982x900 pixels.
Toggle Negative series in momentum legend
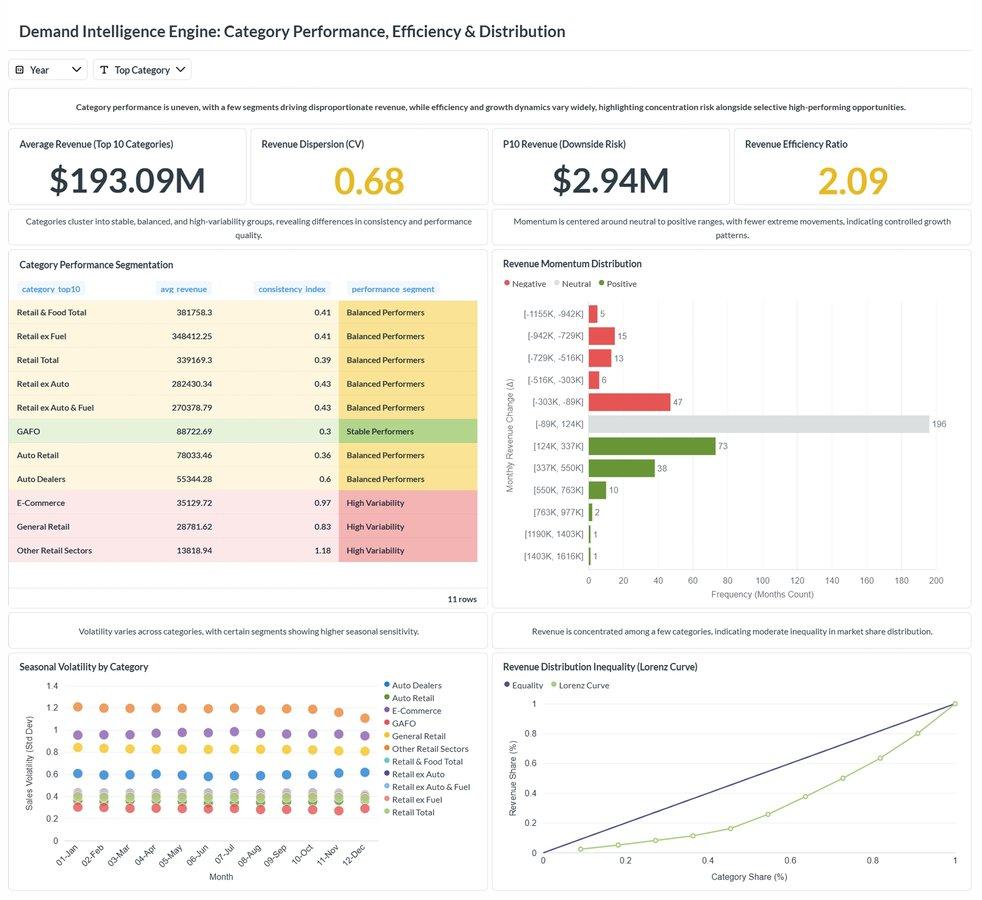click(525, 284)
